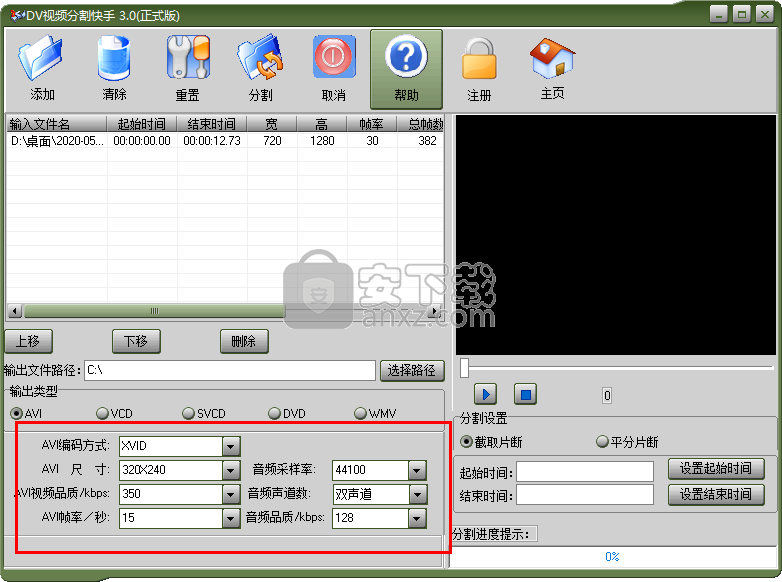The width and height of the screenshot is (782, 582).
Task: Select the DVD output type
Action: (274, 413)
